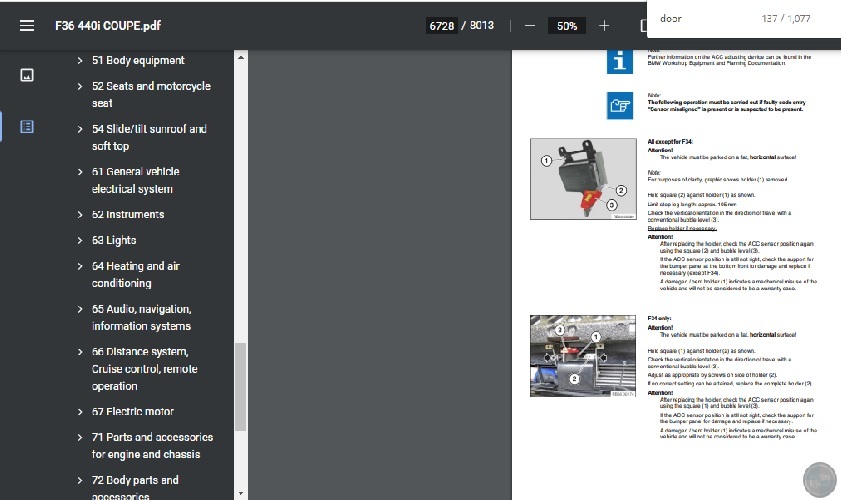This screenshot has width=841, height=500.
Task: Toggle the sidebar menu hamburger icon
Action: tap(27, 26)
